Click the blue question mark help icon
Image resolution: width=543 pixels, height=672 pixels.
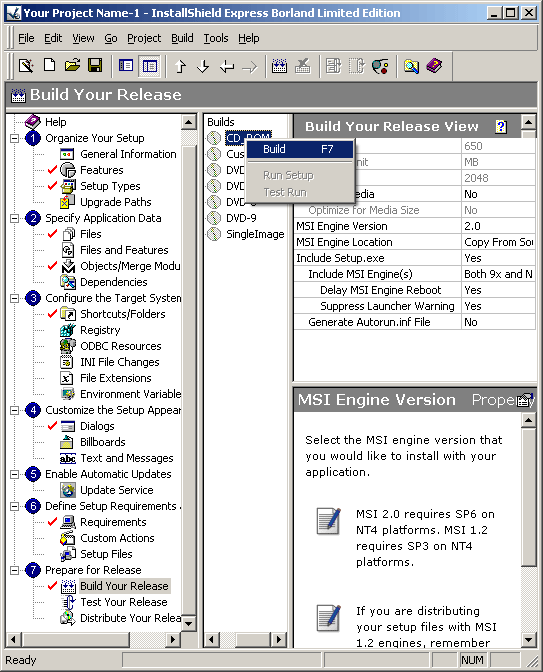click(501, 126)
